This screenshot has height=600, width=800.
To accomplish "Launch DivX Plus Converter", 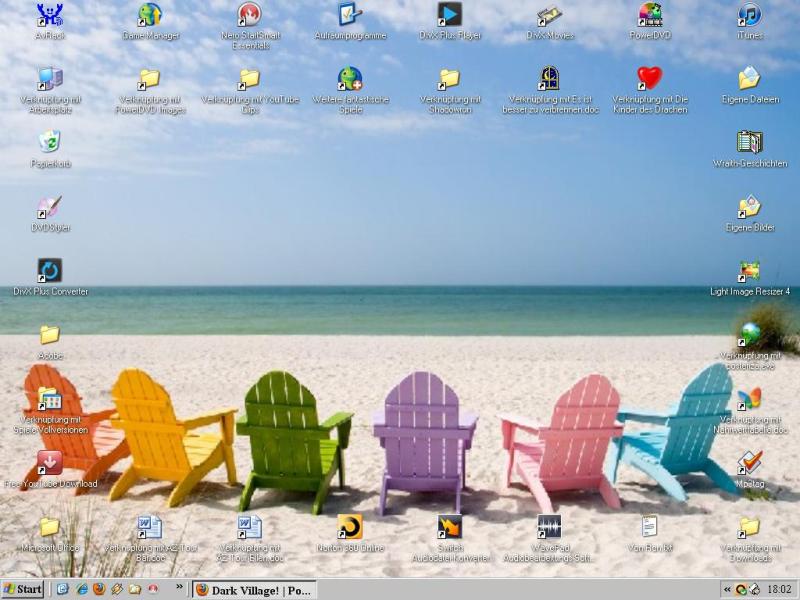I will pyautogui.click(x=50, y=270).
